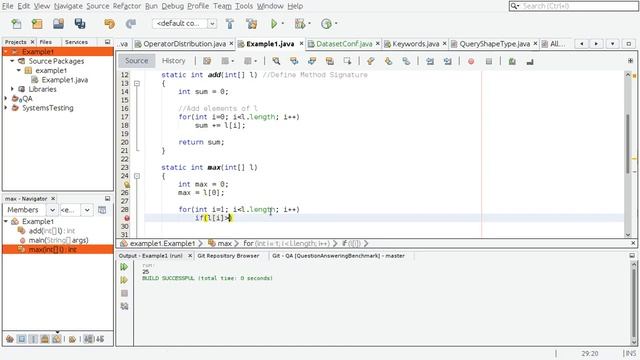The image size is (640, 360).
Task: Toggle the first Navigator filter button at bottom-left
Action: pyautogui.click(x=10, y=339)
